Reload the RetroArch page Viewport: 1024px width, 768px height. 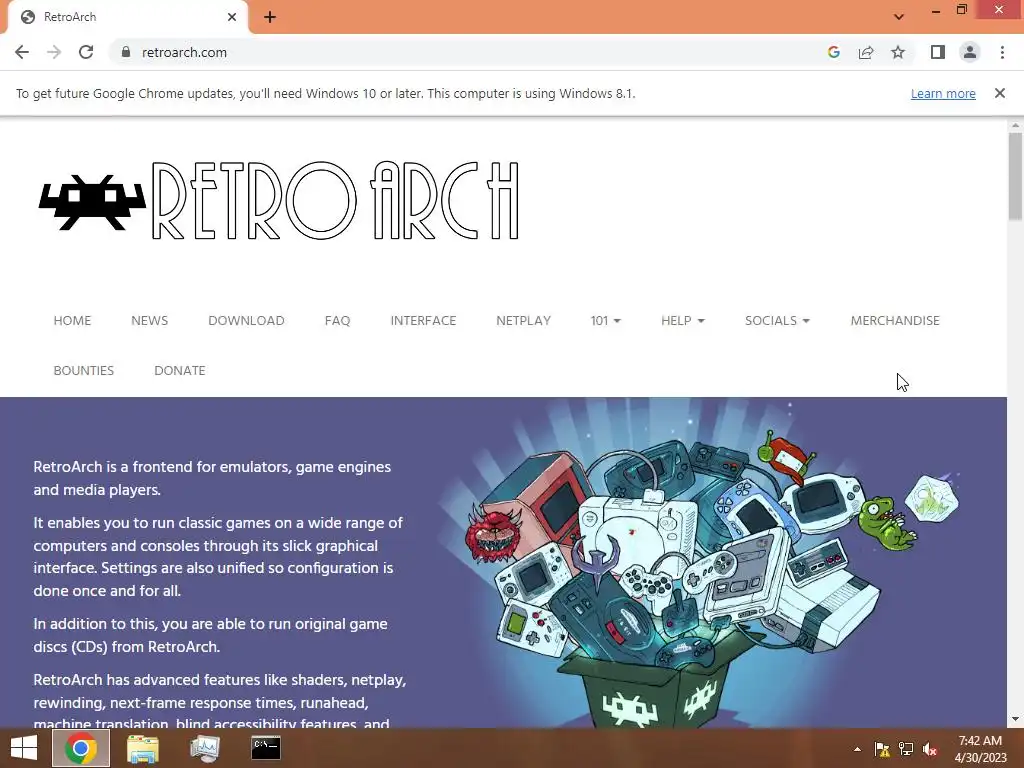[x=86, y=52]
